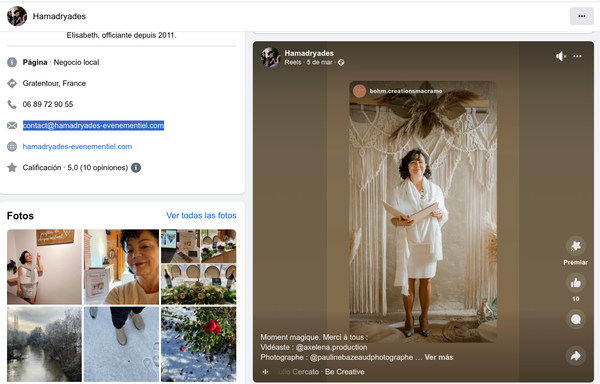Click the like count 10

[576, 299]
